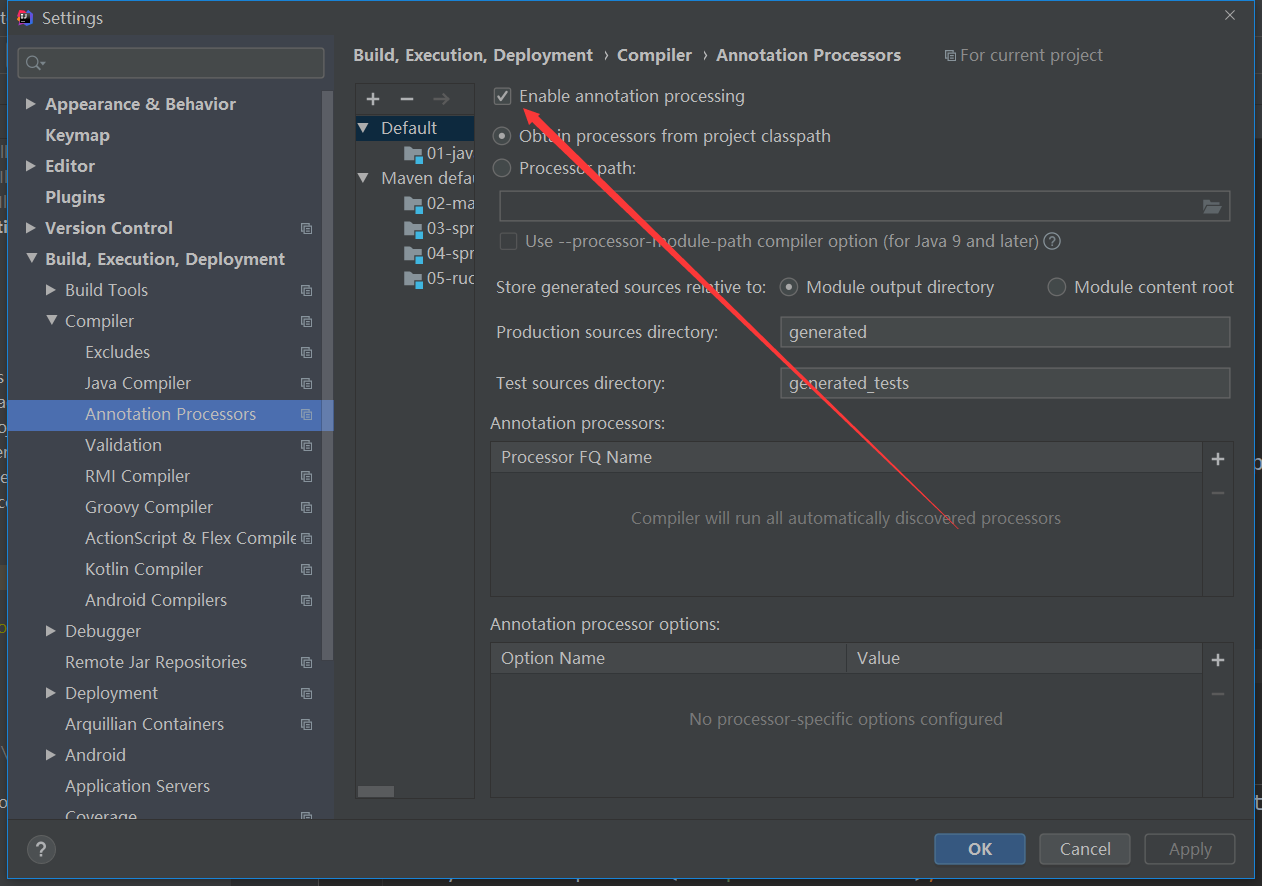Close the Settings dialog
This screenshot has height=886, width=1262.
pos(1230,15)
